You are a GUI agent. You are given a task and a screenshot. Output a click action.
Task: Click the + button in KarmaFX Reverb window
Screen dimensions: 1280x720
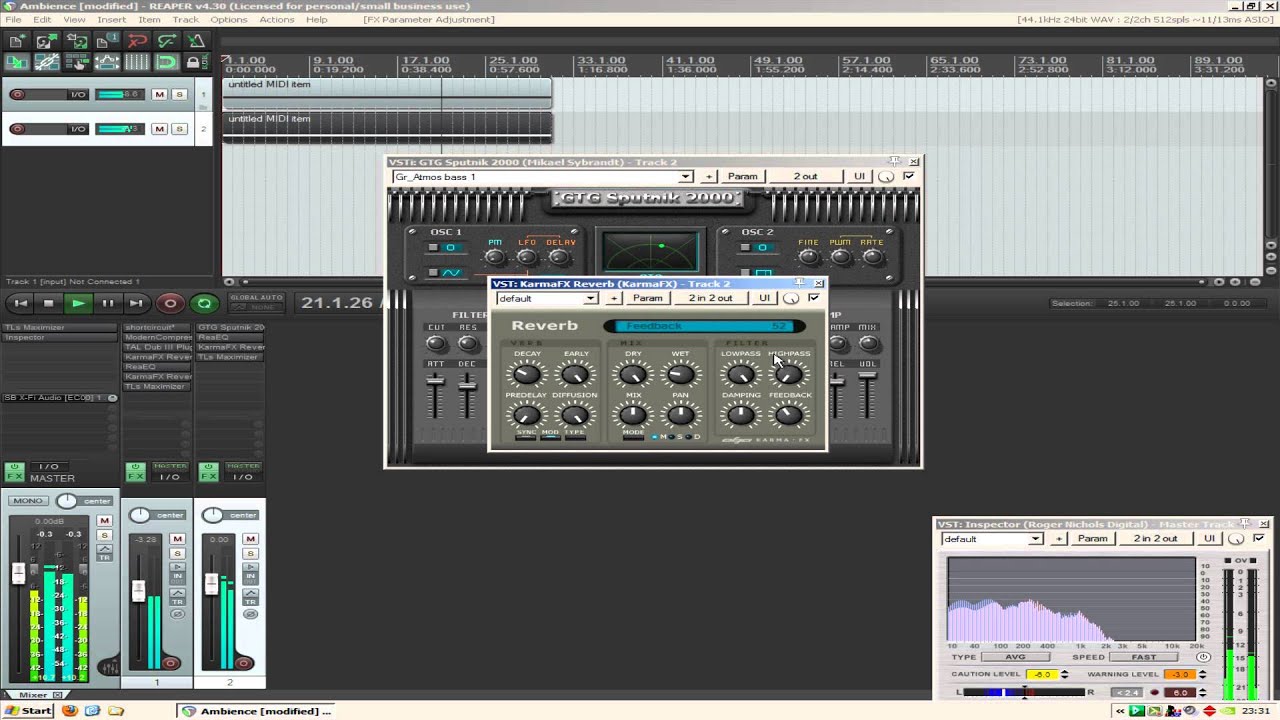(x=614, y=298)
